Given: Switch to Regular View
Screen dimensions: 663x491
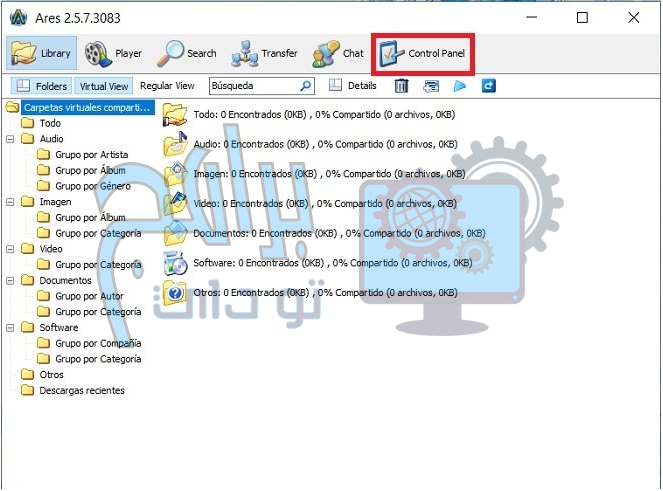Looking at the screenshot, I should click(167, 86).
